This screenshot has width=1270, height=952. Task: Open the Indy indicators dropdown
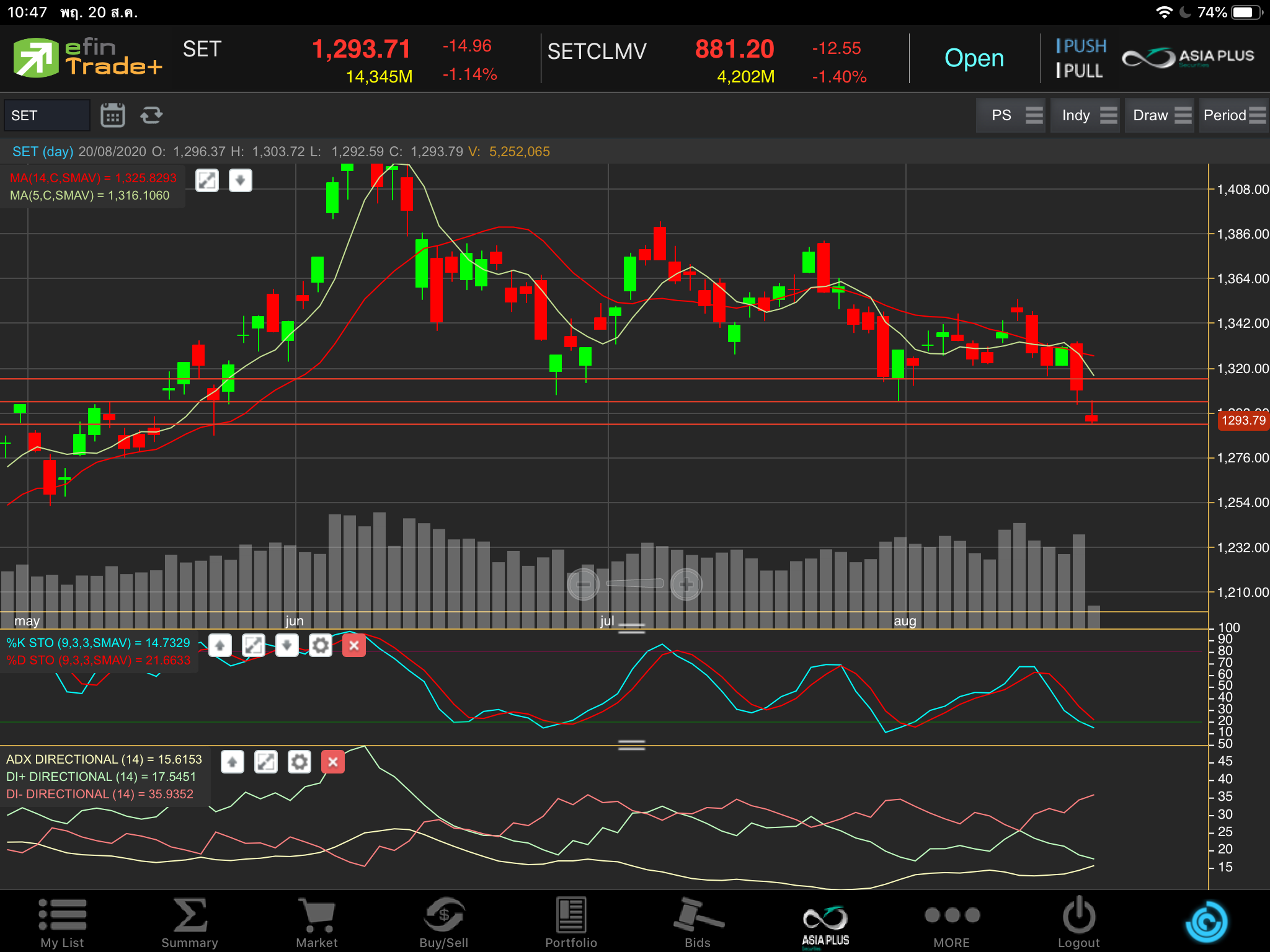(x=1085, y=115)
